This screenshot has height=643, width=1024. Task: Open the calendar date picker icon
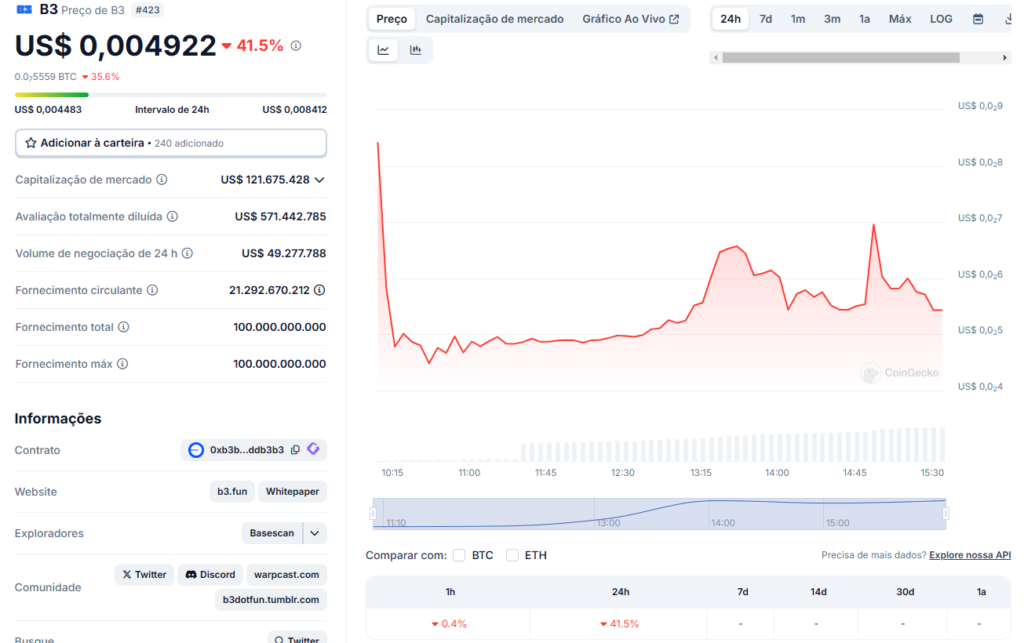point(978,19)
